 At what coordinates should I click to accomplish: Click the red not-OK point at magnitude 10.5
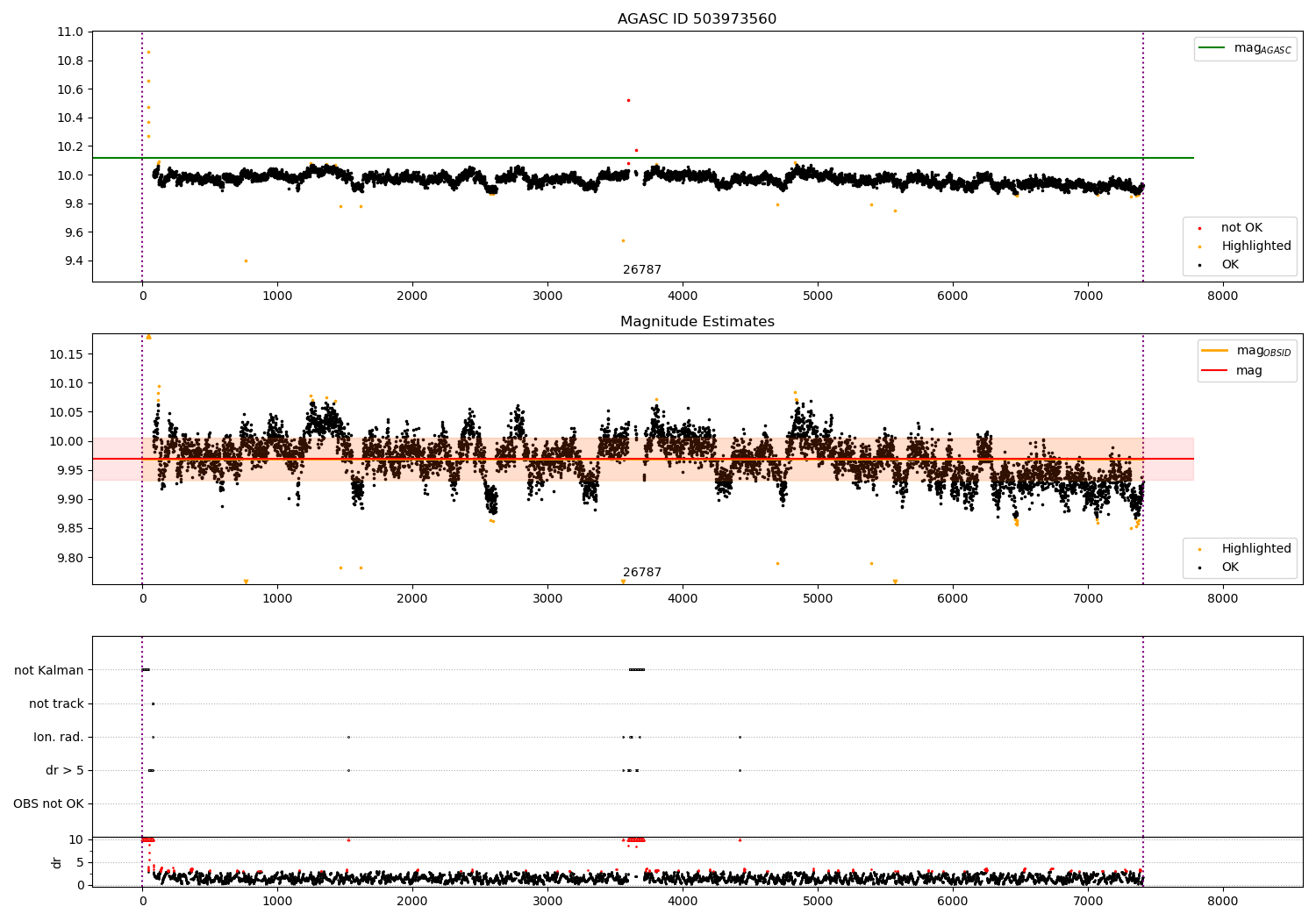click(628, 100)
